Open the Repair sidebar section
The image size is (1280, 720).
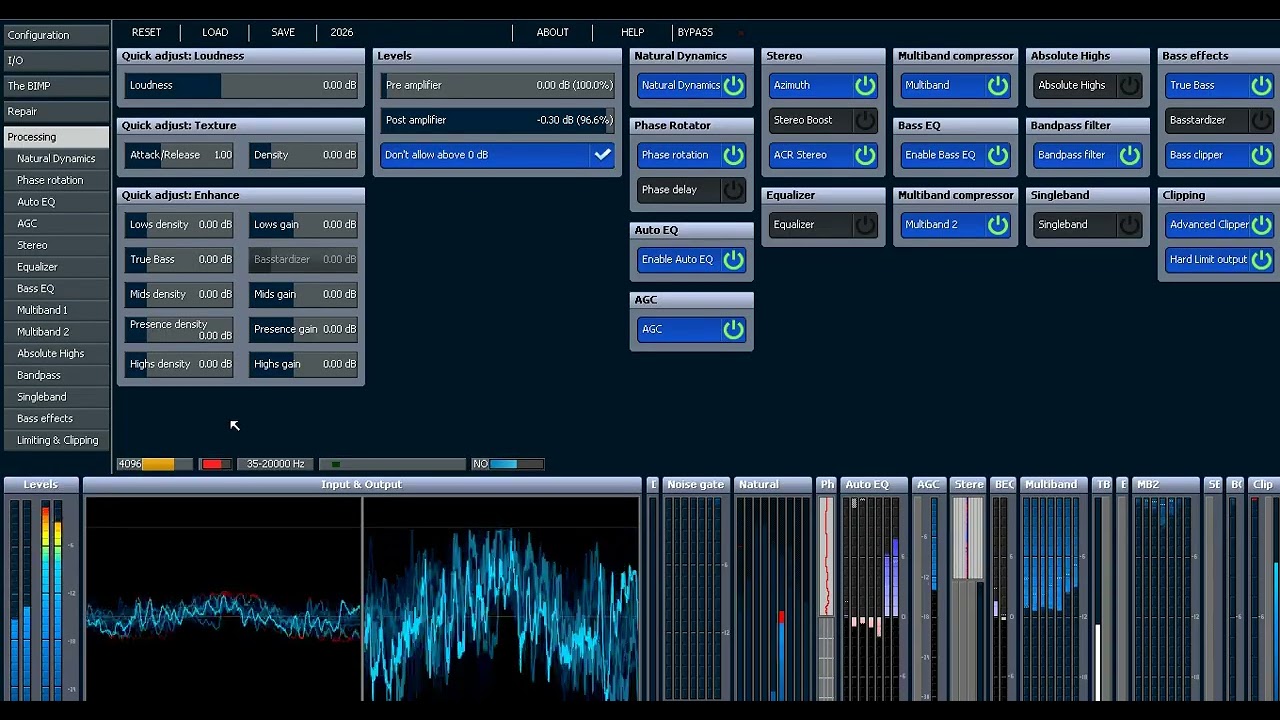click(x=55, y=112)
